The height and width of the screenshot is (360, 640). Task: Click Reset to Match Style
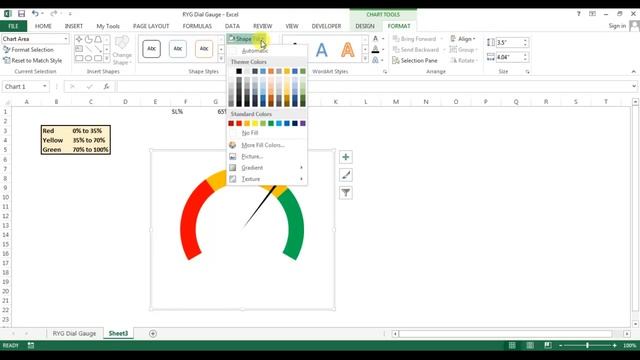point(33,60)
